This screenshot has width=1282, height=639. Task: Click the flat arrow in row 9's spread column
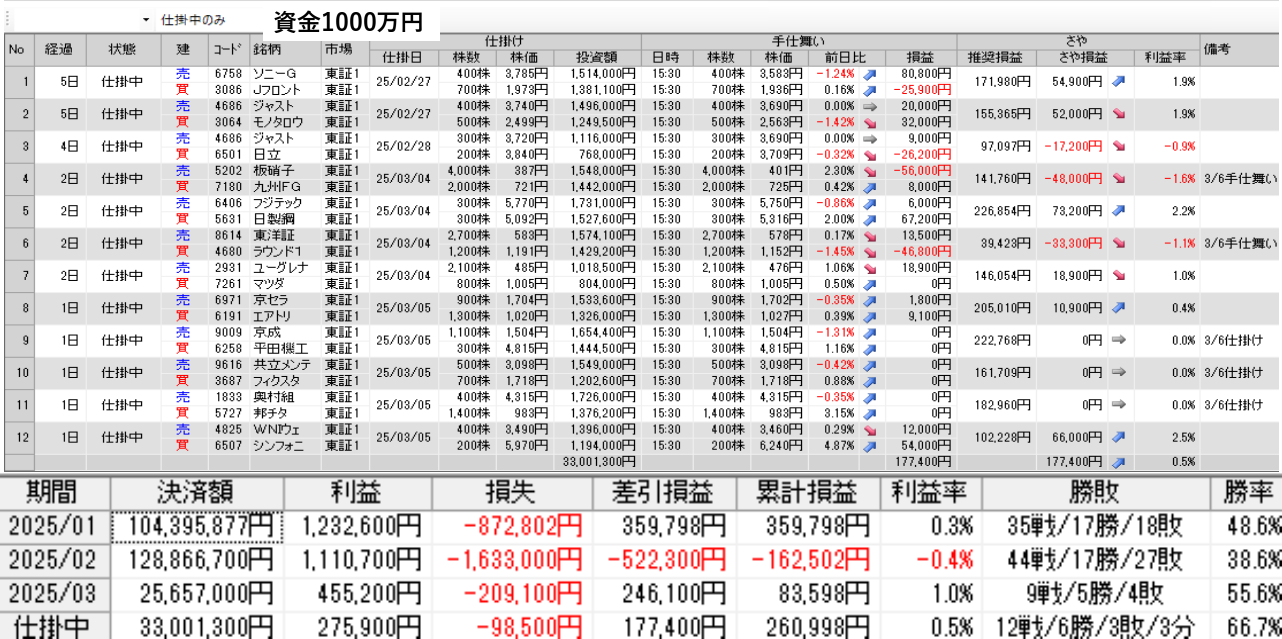coord(1118,340)
